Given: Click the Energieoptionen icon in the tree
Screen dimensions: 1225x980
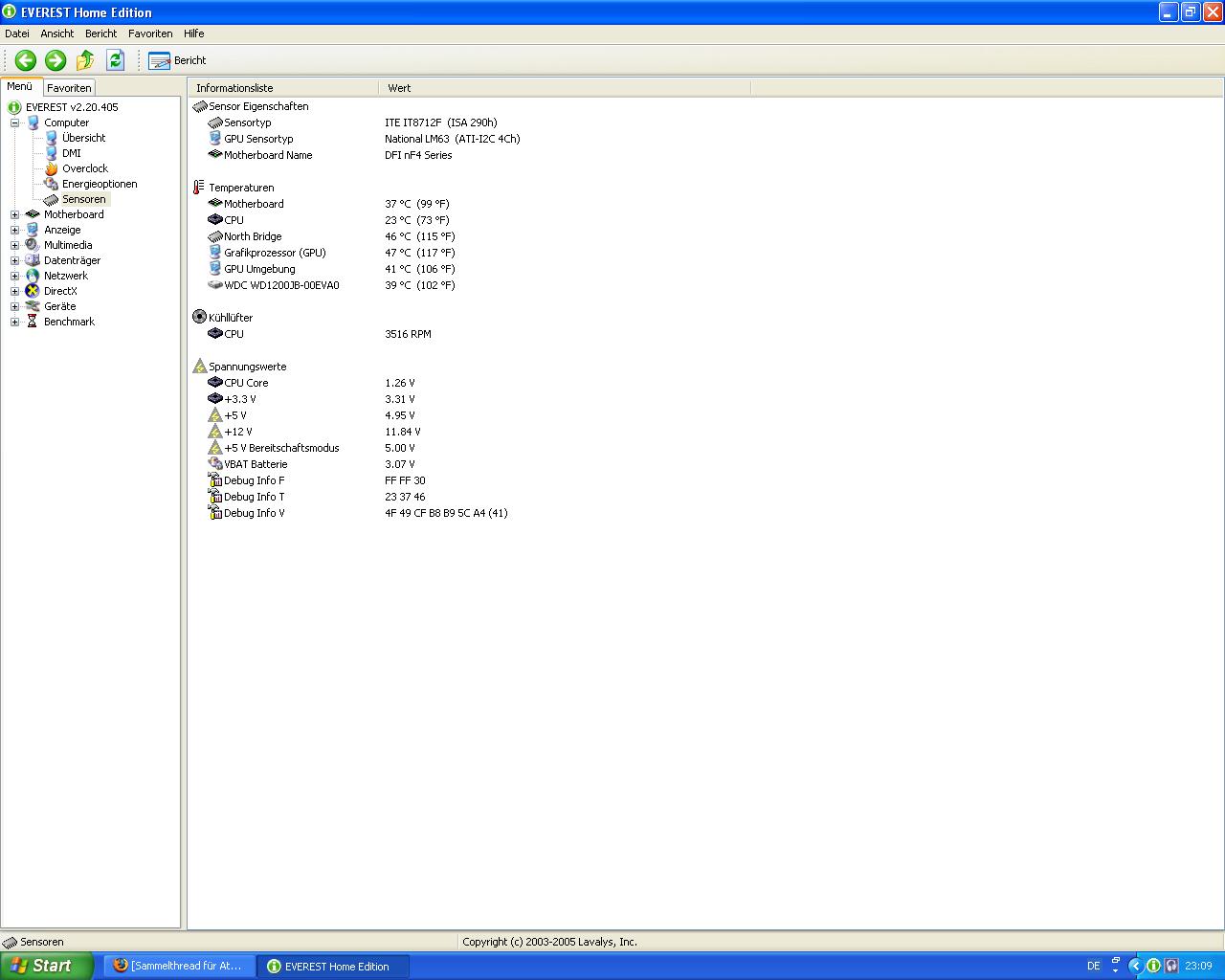Looking at the screenshot, I should (51, 184).
